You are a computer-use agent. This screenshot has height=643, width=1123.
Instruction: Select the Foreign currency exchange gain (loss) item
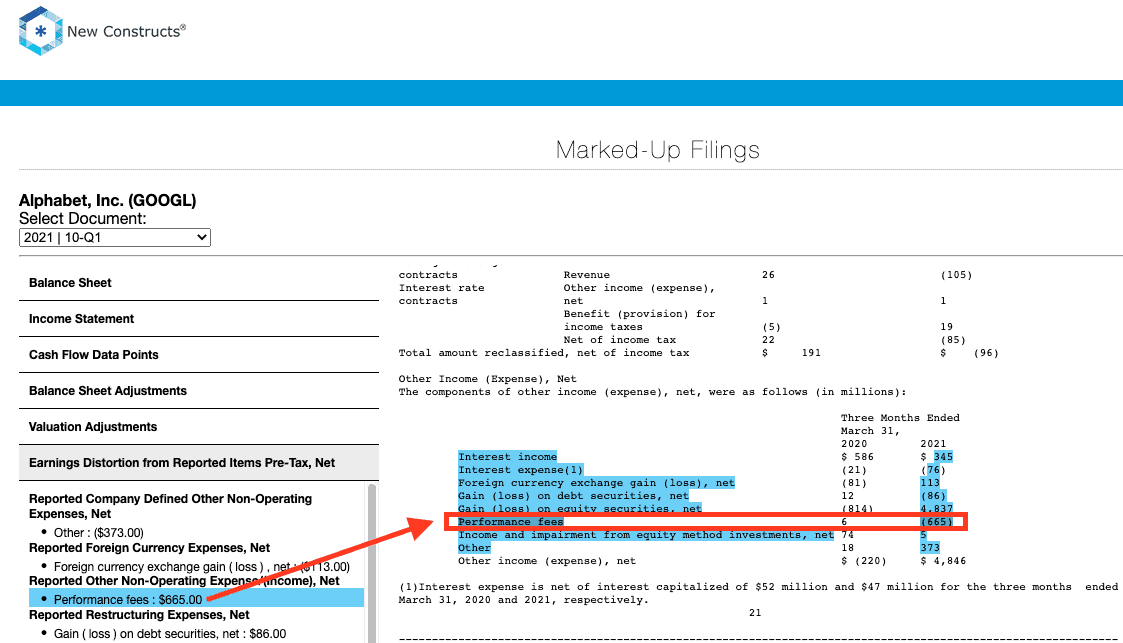click(202, 566)
